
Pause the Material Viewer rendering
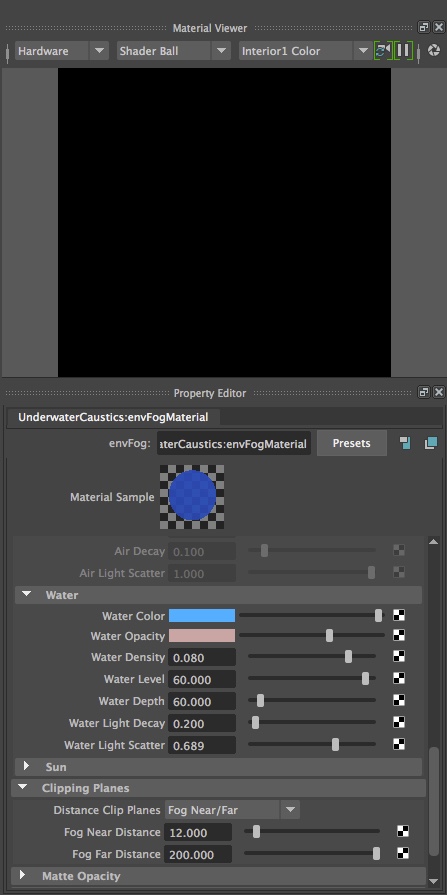click(402, 50)
